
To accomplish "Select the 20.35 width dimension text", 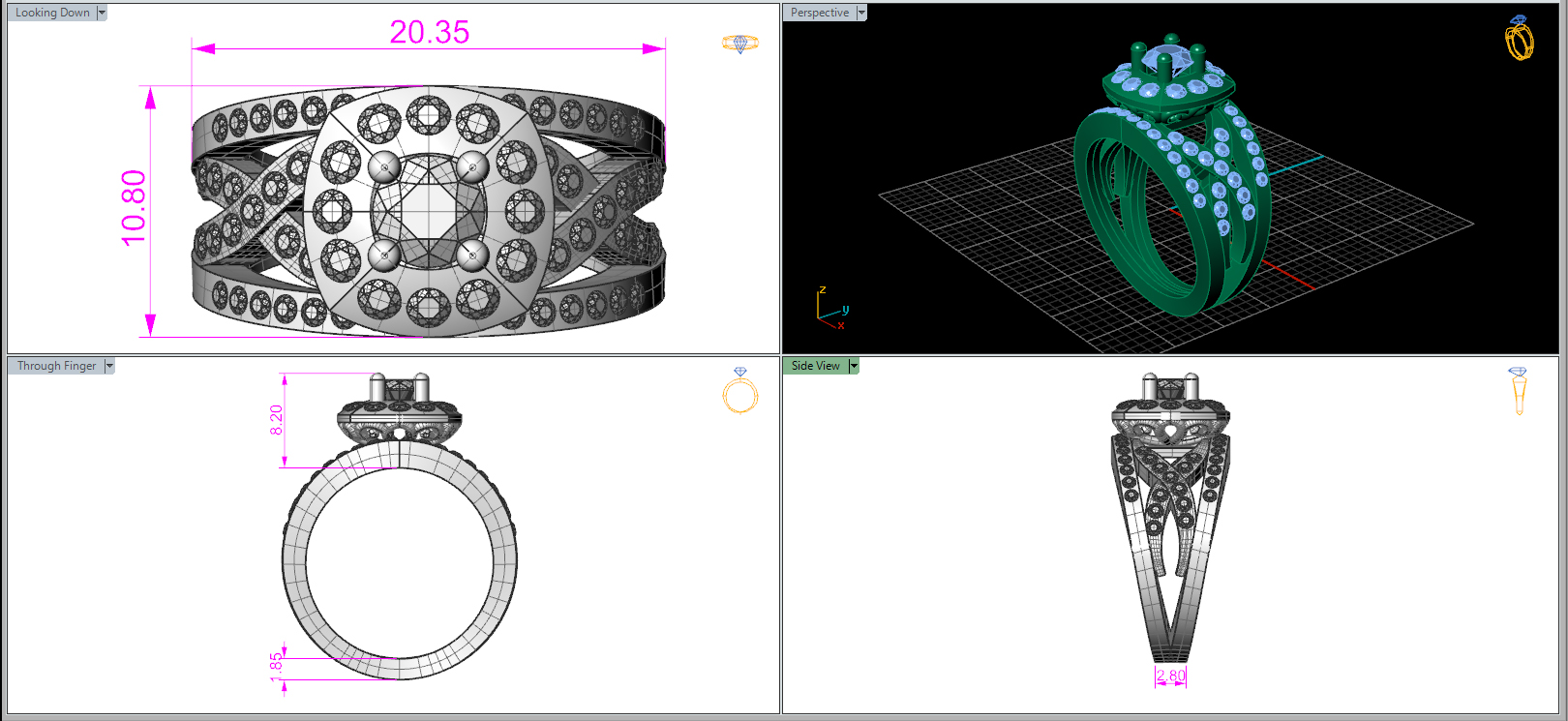I will click(x=429, y=32).
